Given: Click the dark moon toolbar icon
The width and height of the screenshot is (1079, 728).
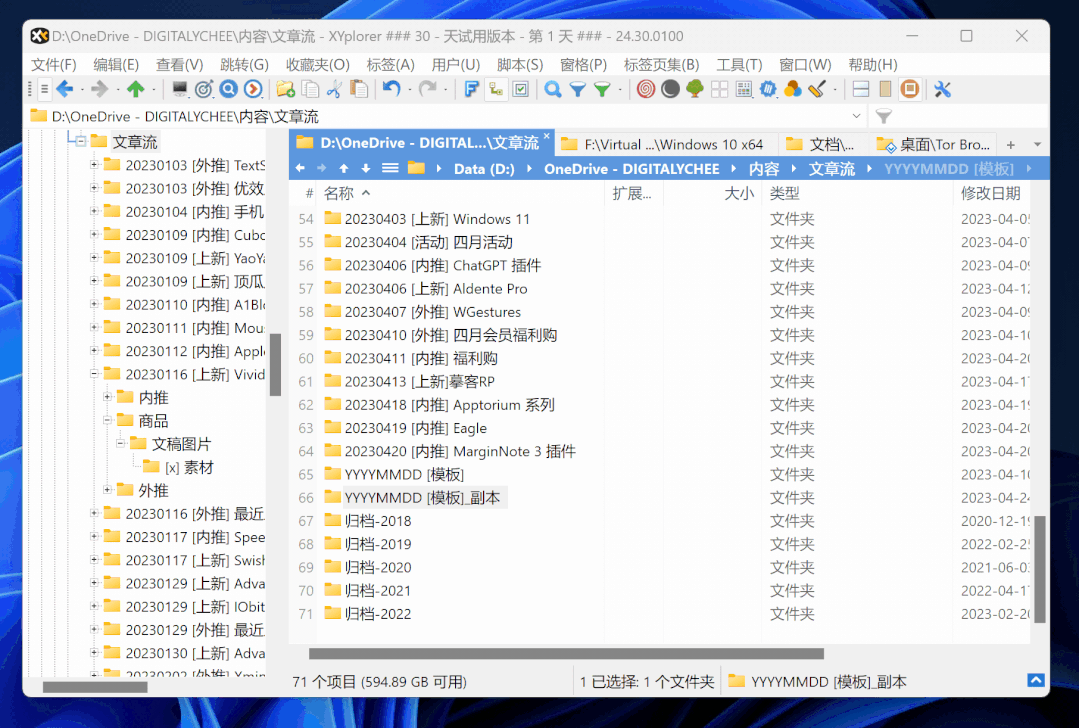Looking at the screenshot, I should pyautogui.click(x=669, y=89).
